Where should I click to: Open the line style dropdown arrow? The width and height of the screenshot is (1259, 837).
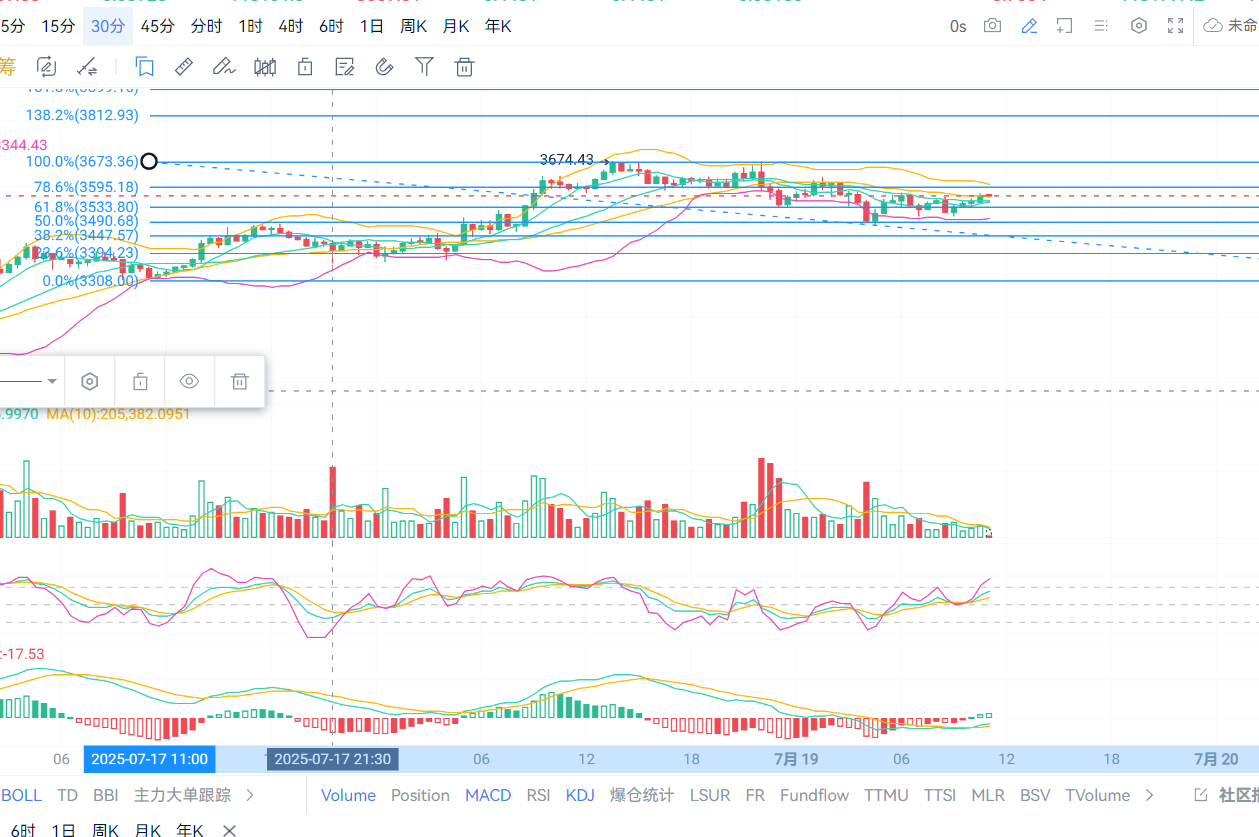(x=52, y=381)
